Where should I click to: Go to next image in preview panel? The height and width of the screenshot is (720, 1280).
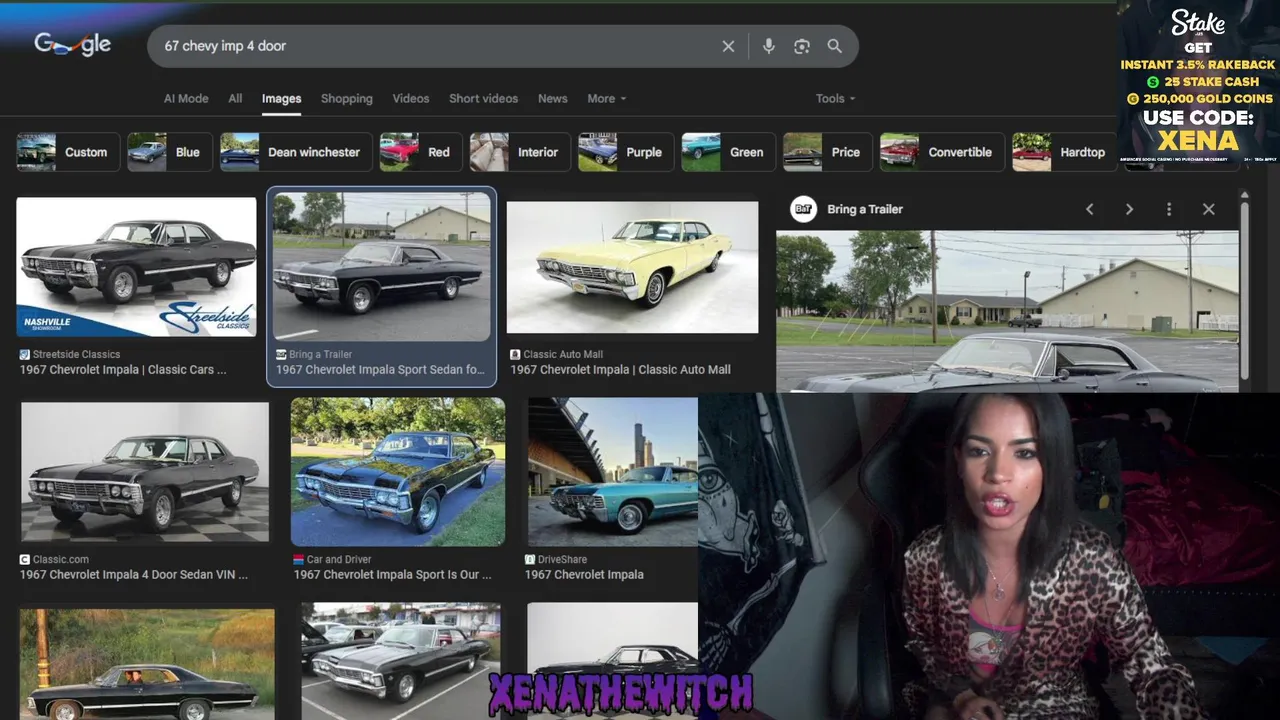tap(1129, 209)
